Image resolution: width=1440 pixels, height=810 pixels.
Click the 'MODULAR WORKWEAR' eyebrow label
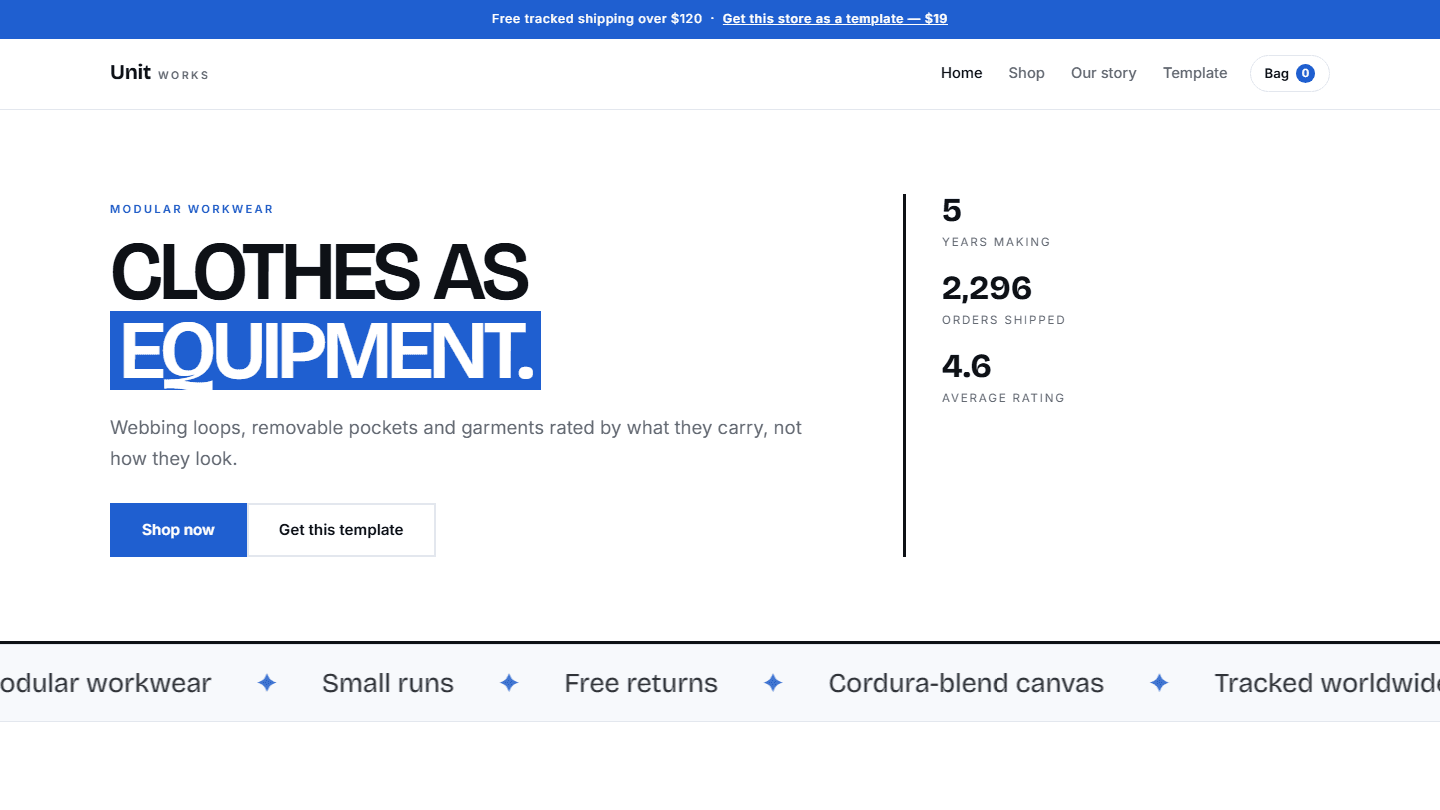pyautogui.click(x=192, y=209)
